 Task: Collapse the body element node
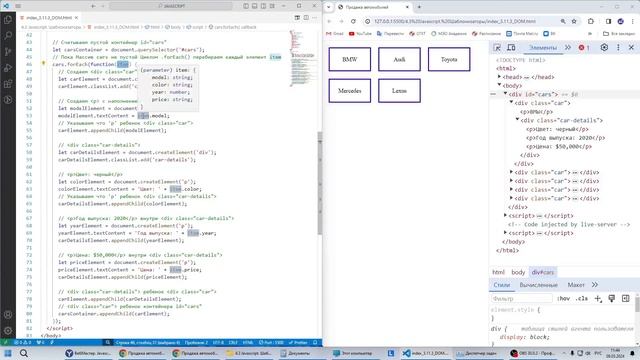[499, 85]
